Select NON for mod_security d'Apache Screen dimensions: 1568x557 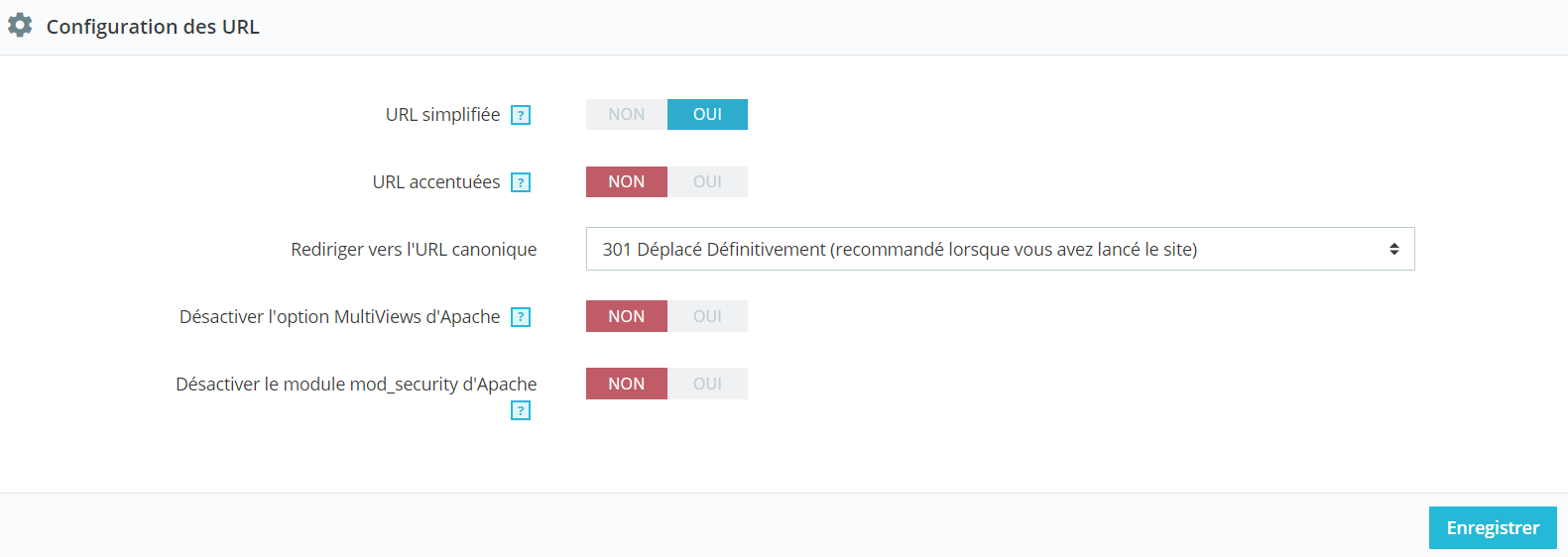pos(627,384)
